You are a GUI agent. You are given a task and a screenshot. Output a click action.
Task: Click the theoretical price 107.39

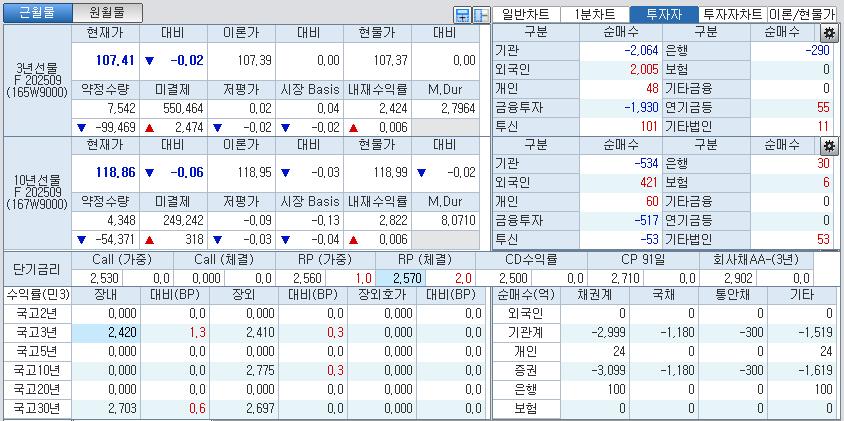[253, 60]
